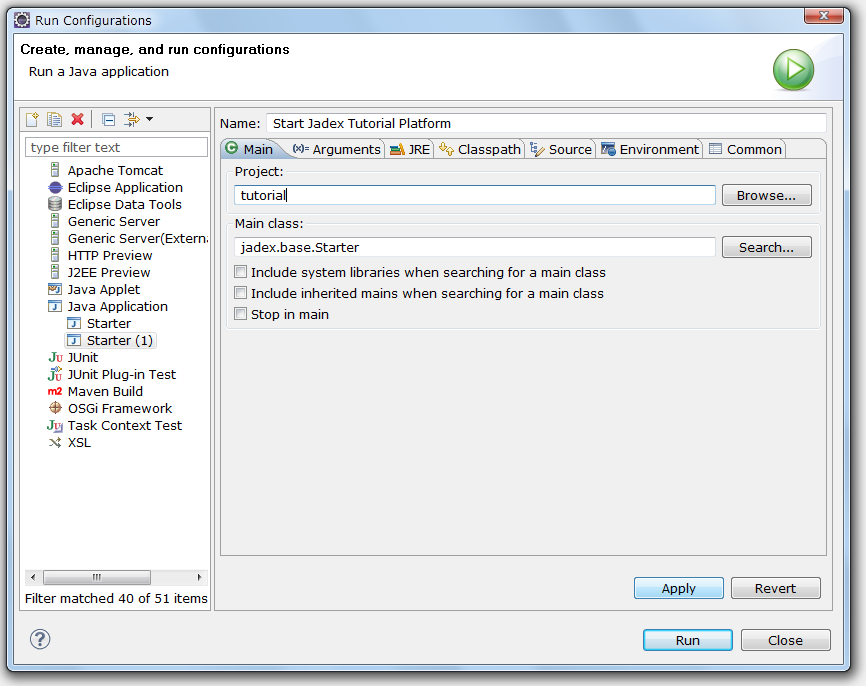866x686 pixels.
Task: Create a new launch configuration
Action: [x=32, y=119]
